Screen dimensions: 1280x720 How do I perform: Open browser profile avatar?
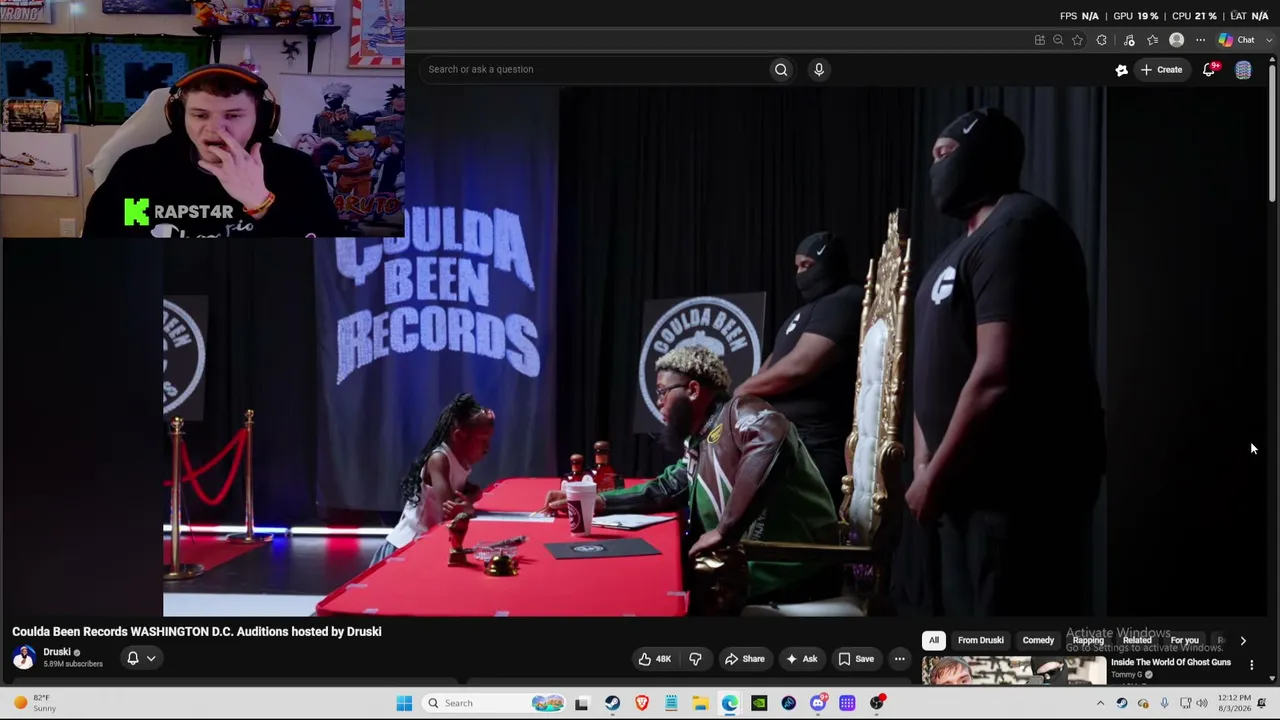1177,40
